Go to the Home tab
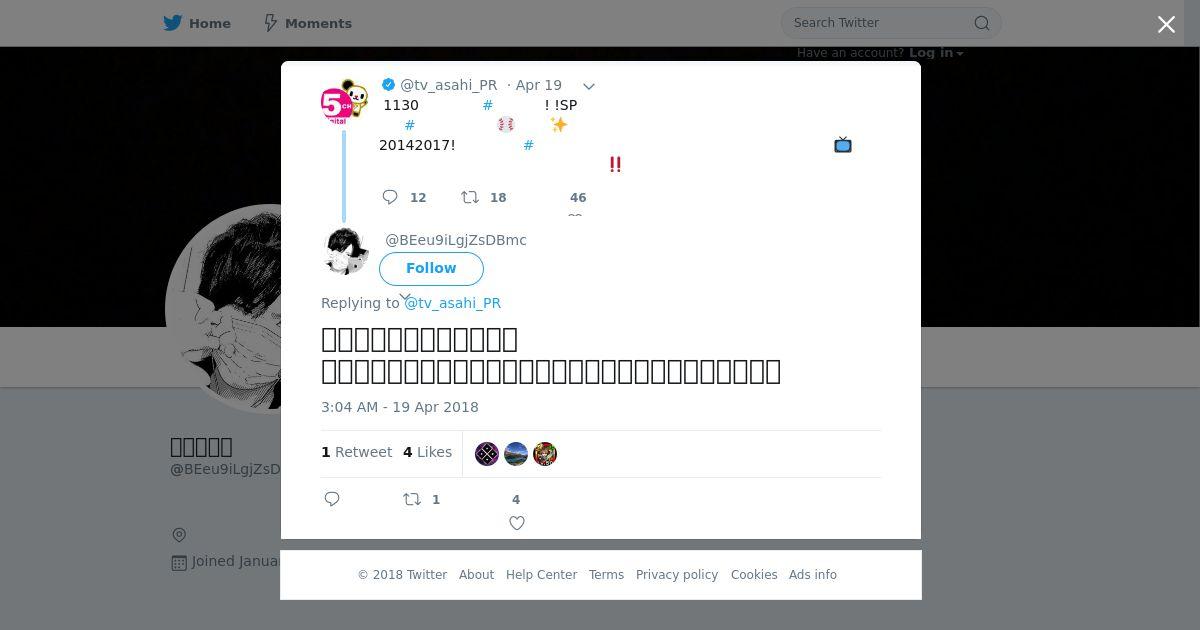Viewport: 1200px width, 630px height. [197, 23]
